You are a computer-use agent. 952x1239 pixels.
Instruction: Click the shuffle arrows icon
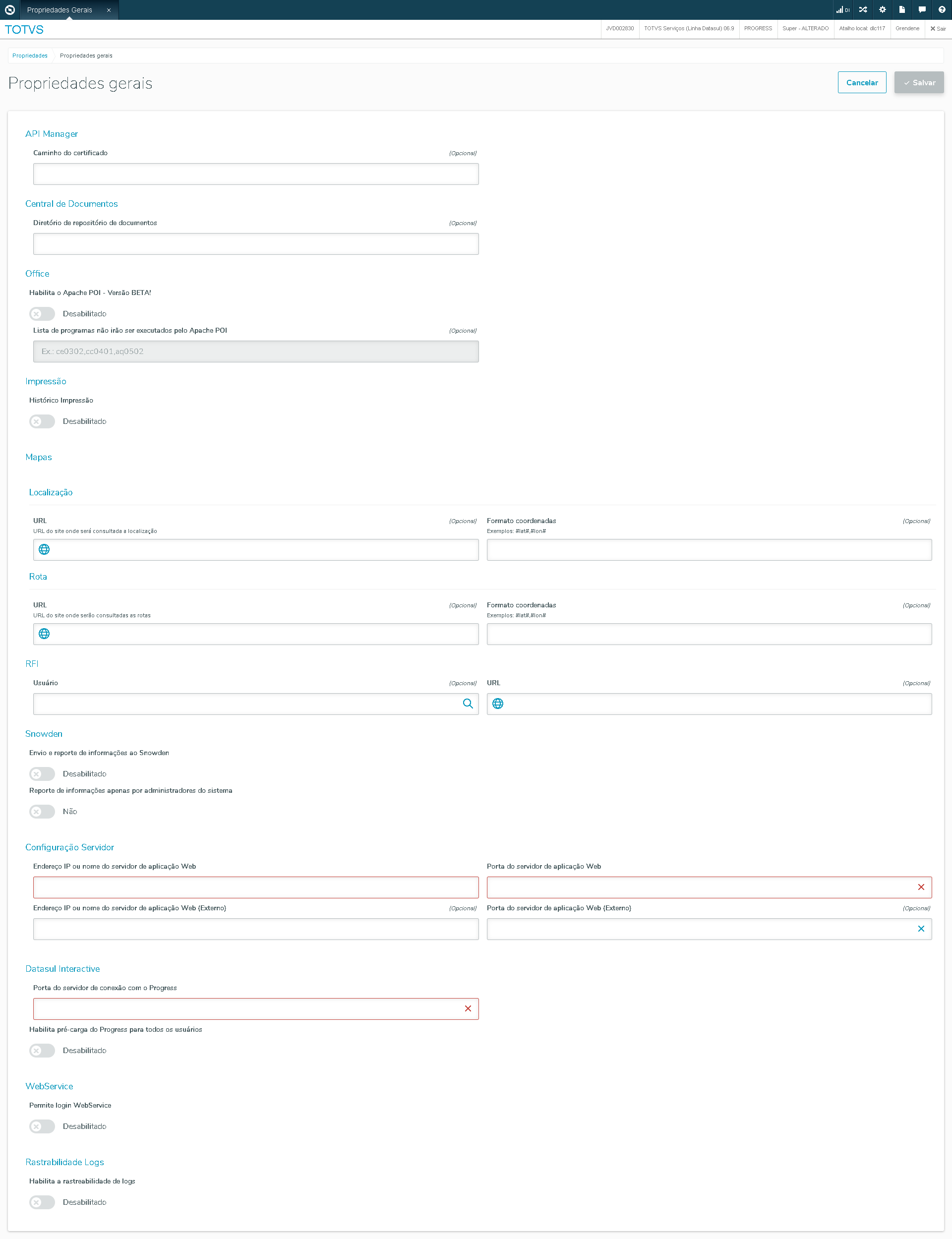862,9
